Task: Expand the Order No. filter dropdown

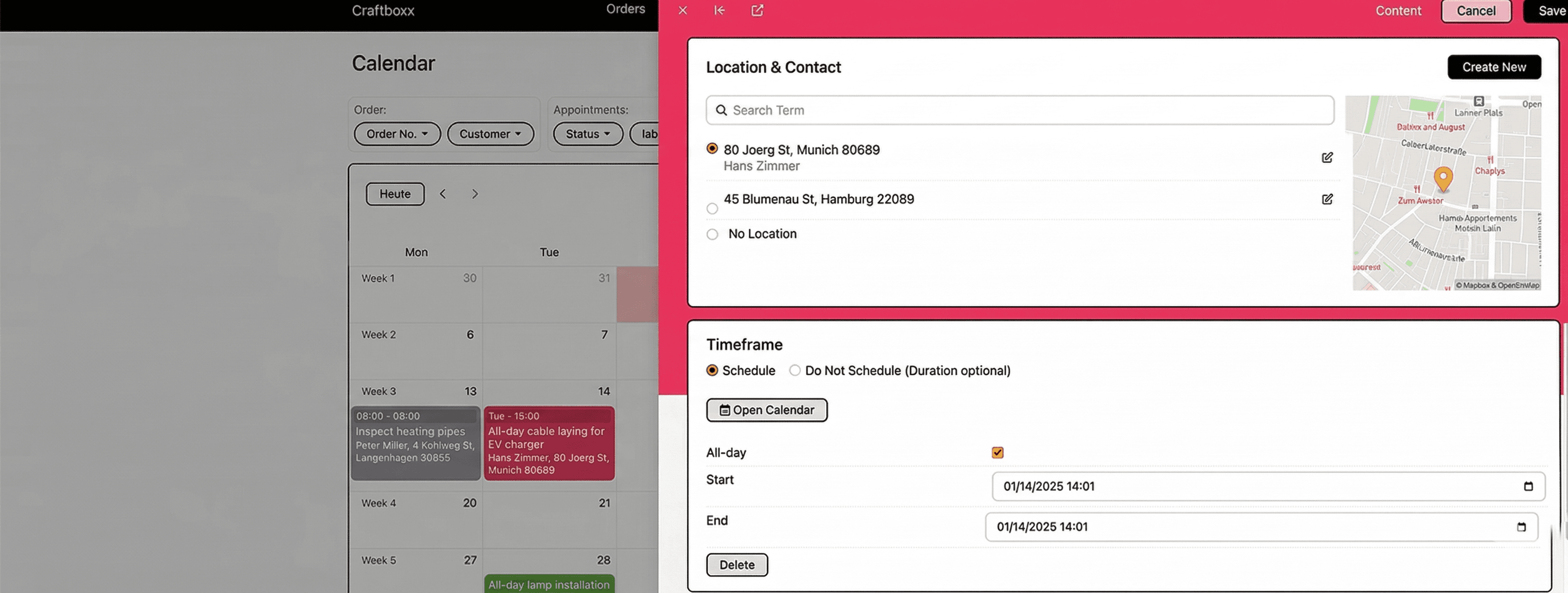Action: (397, 134)
